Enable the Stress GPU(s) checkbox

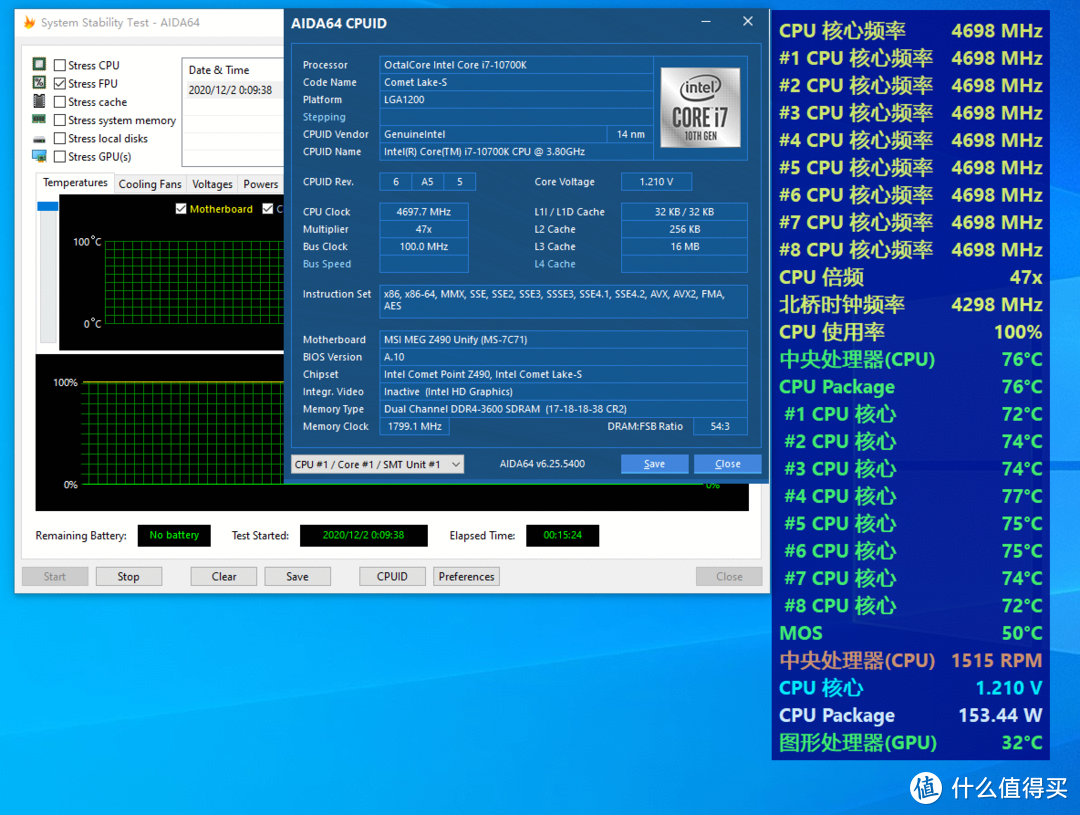click(x=60, y=157)
